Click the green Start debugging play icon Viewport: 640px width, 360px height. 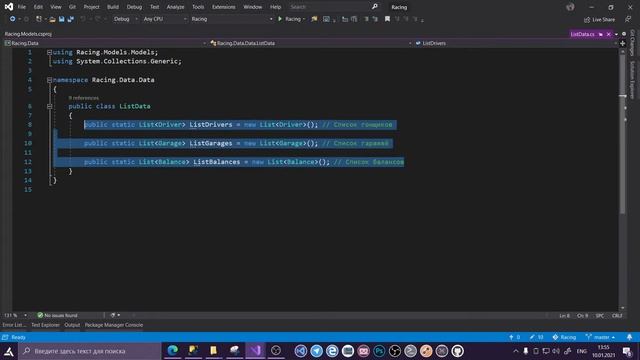[280, 19]
